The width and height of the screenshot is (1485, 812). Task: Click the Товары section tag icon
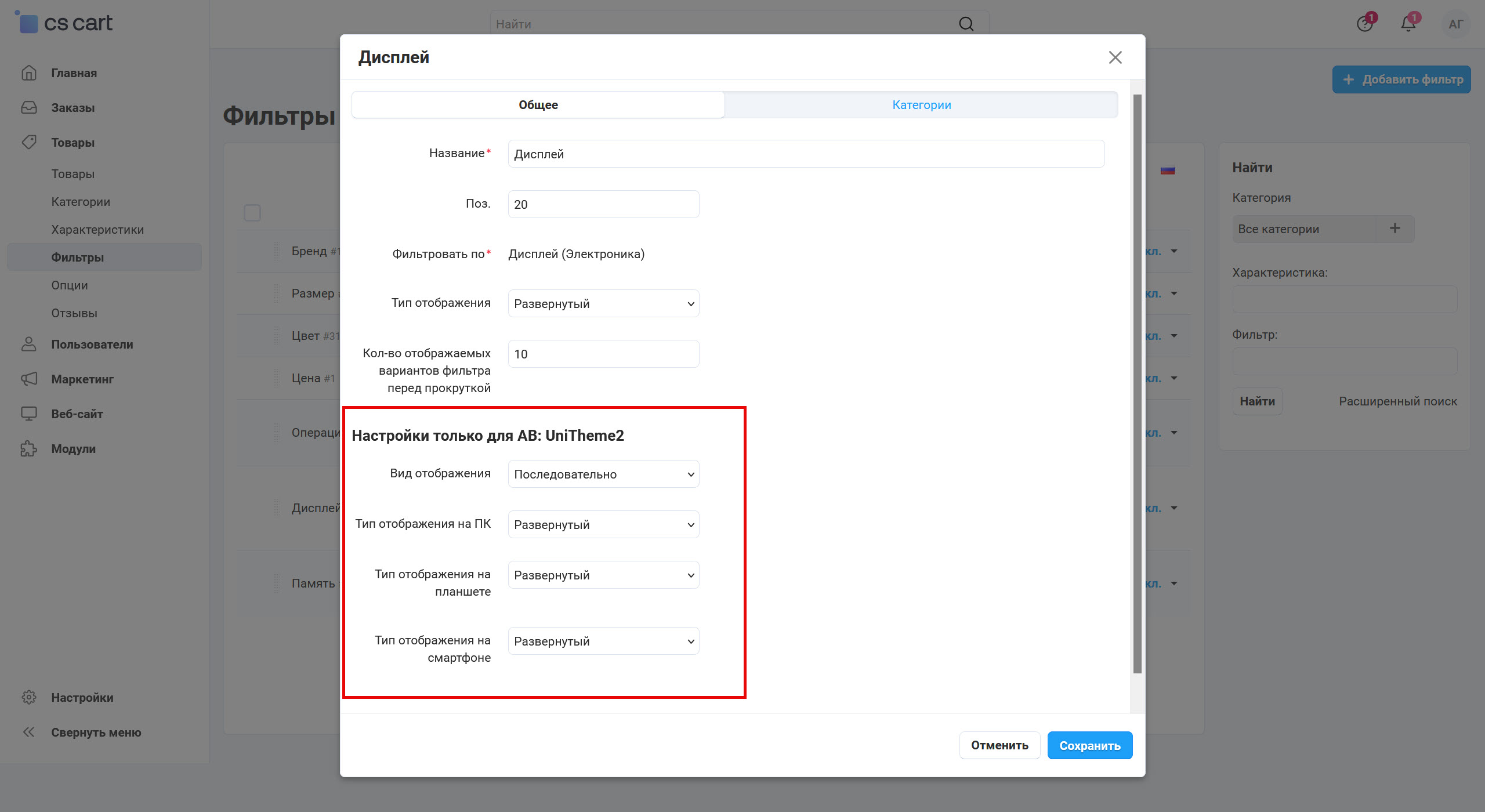pyautogui.click(x=29, y=142)
